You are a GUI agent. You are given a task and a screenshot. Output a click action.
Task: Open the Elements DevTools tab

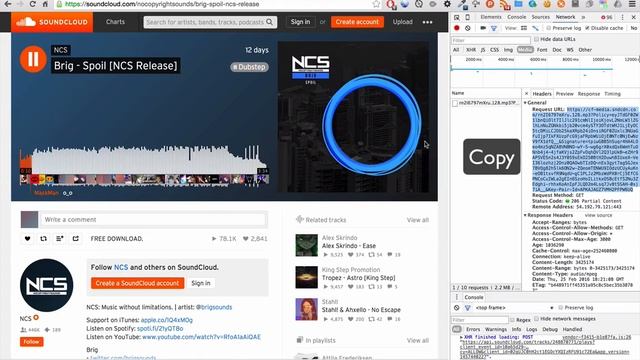tap(491, 17)
